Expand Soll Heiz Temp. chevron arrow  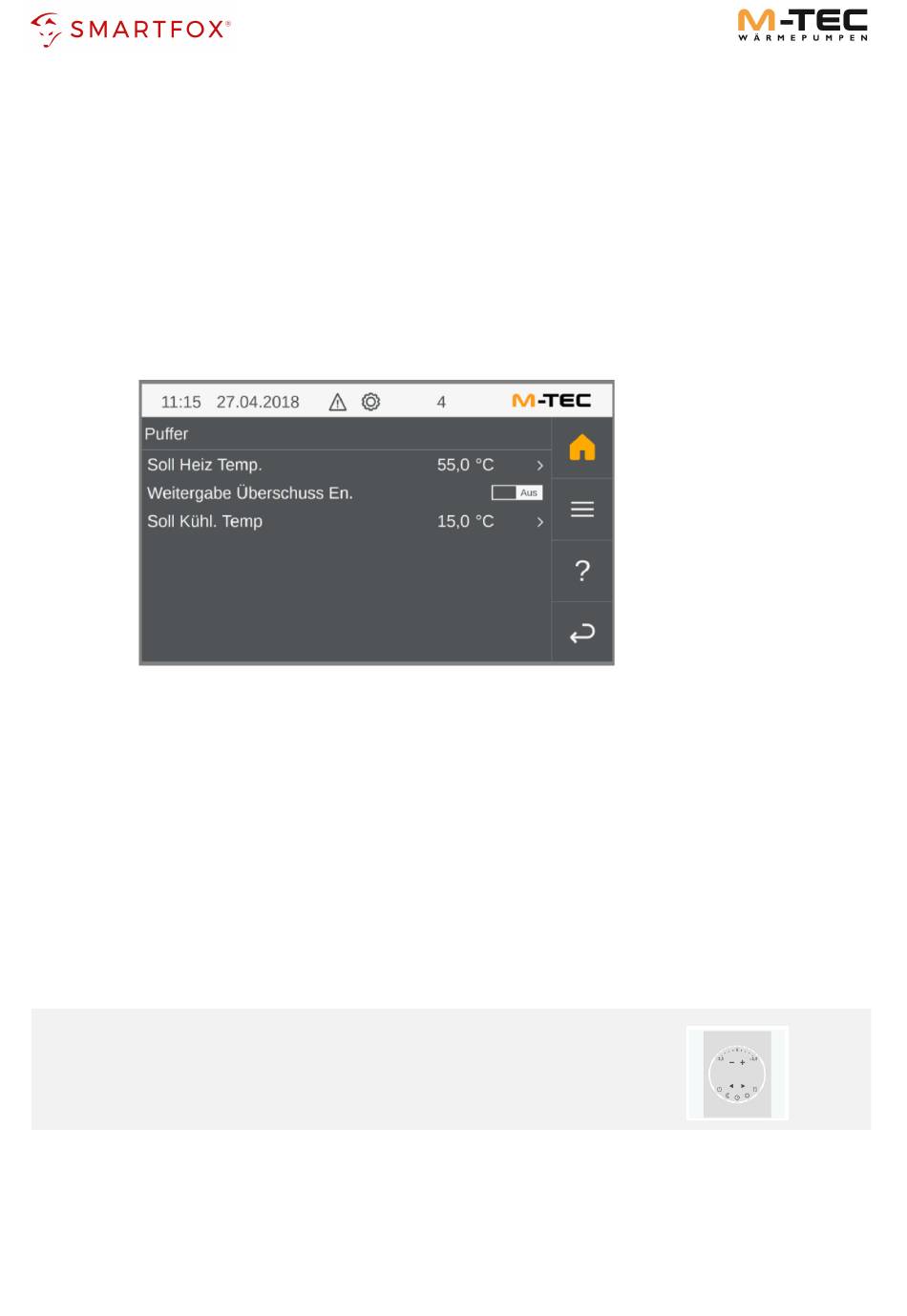539,466
